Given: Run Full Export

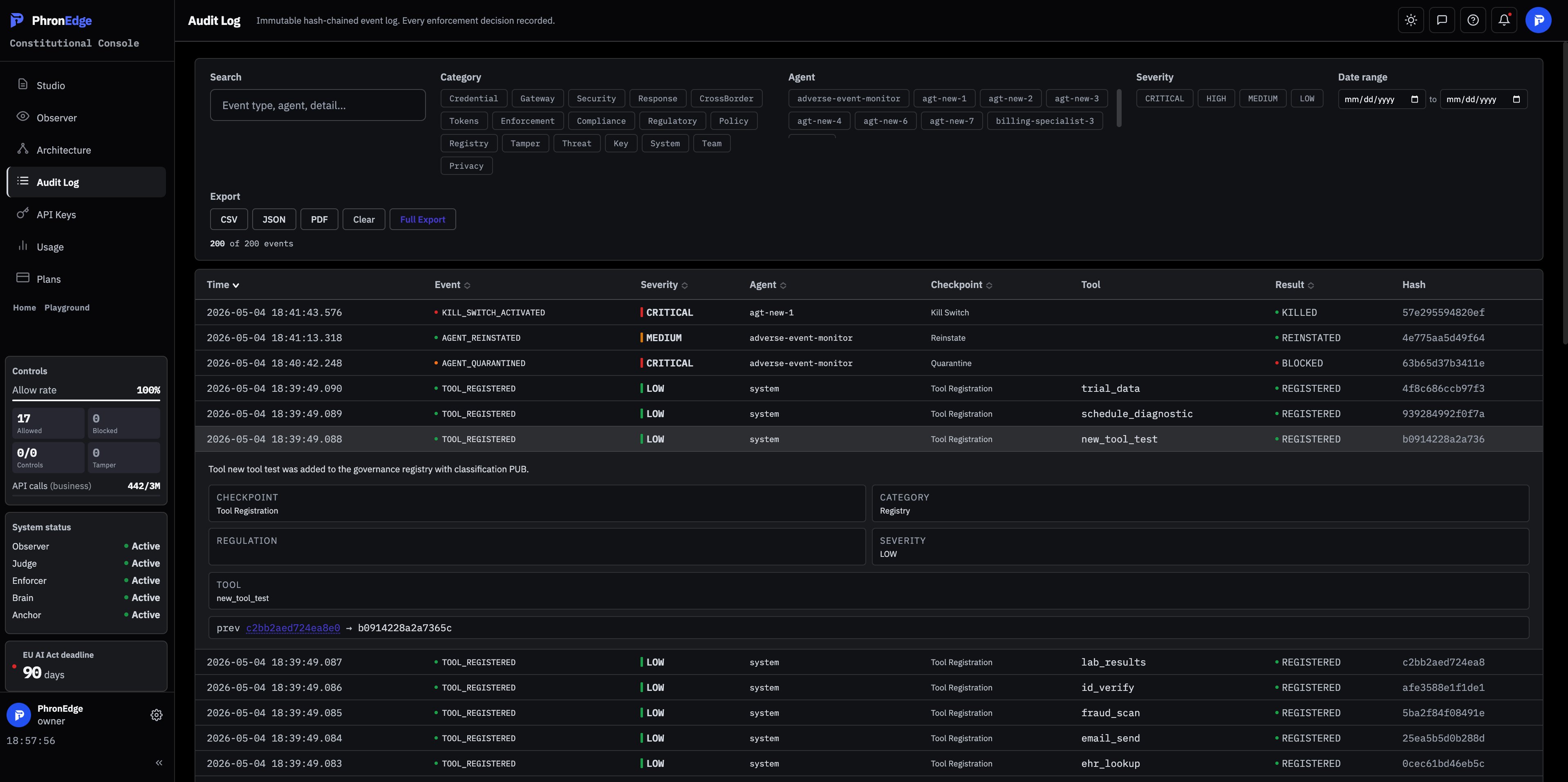Looking at the screenshot, I should tap(423, 219).
